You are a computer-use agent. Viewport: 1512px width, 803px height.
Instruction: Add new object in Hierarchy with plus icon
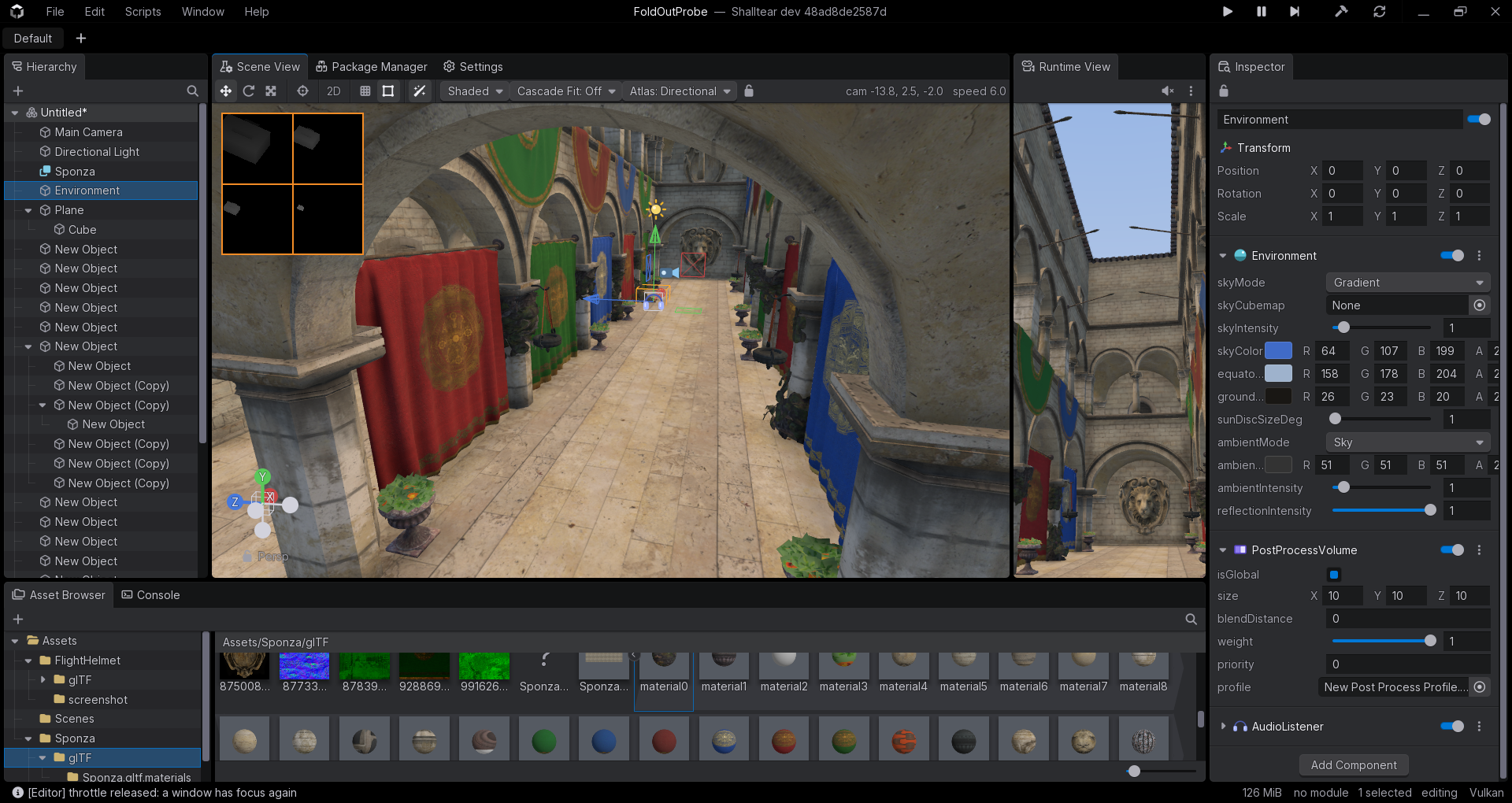[x=18, y=91]
